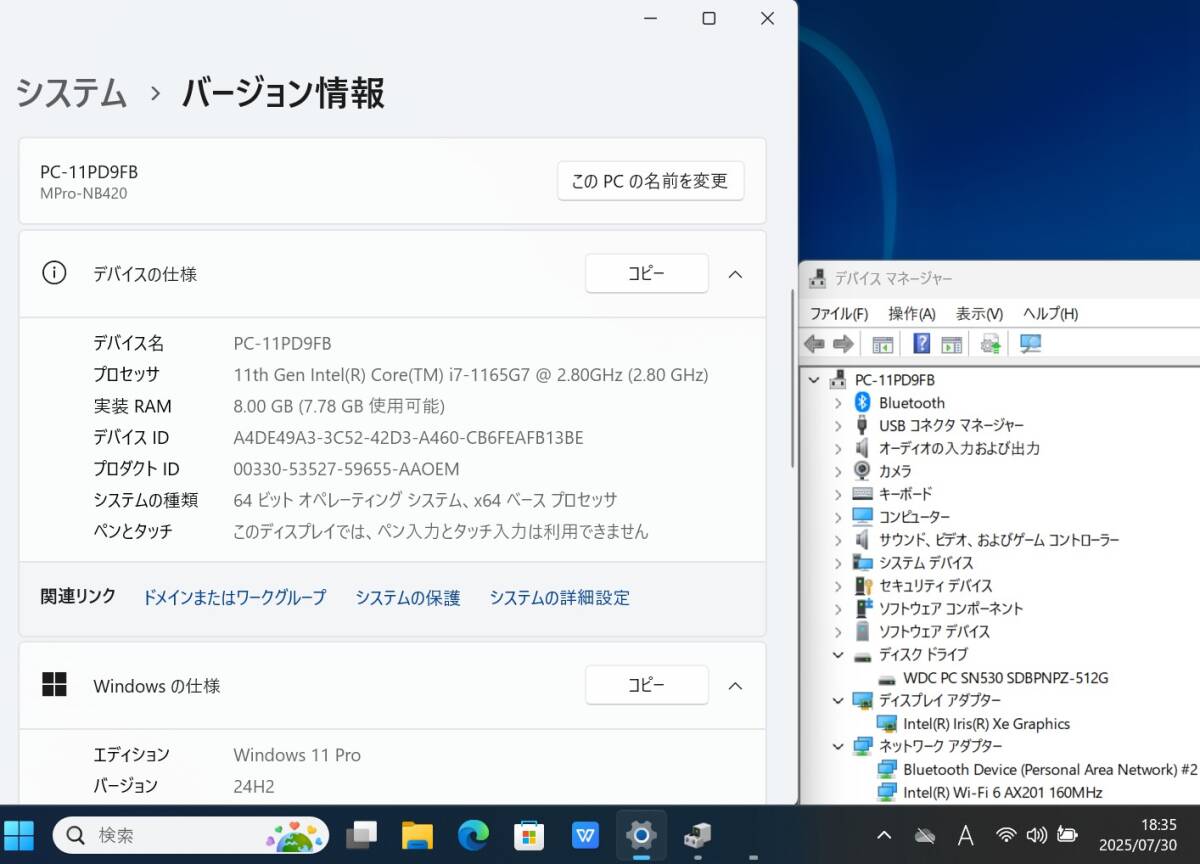
Task: Click the product ID 00330-53527-59655-AAOEM
Action: point(346,469)
